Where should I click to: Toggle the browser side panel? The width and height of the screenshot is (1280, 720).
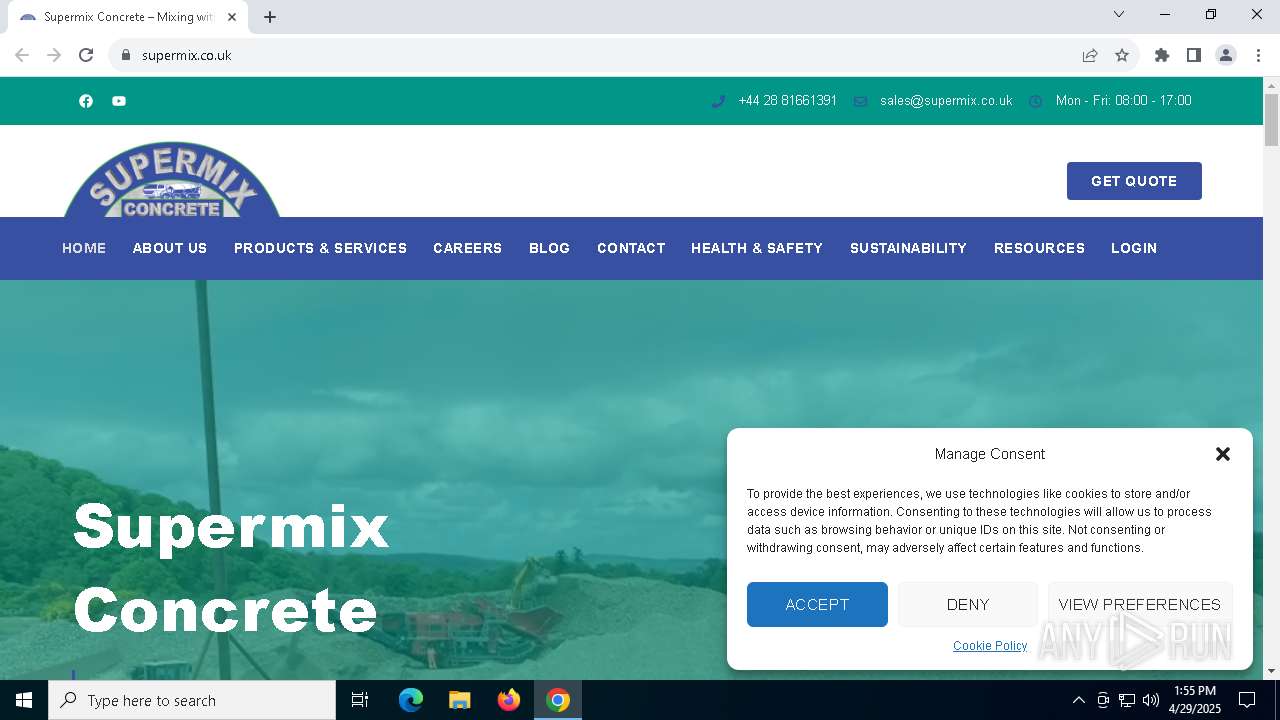tap(1194, 55)
